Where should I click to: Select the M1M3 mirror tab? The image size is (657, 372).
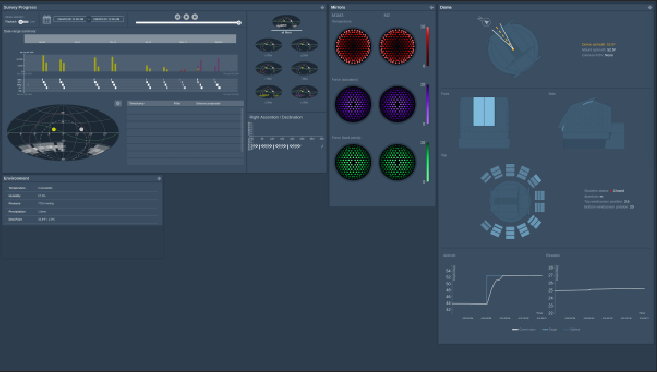click(x=337, y=15)
